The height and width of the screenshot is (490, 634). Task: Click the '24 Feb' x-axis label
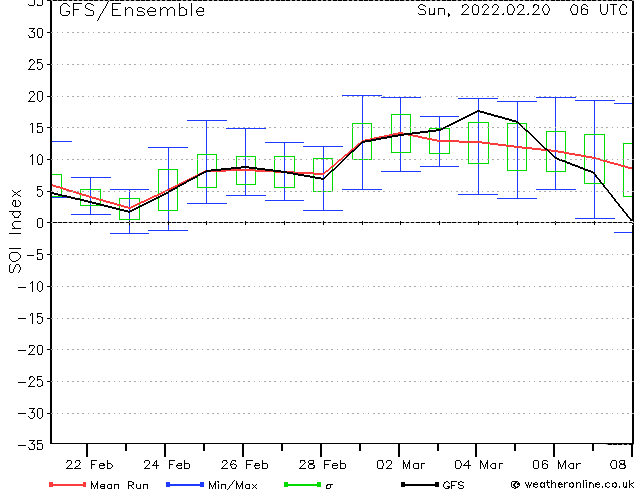coord(167,465)
